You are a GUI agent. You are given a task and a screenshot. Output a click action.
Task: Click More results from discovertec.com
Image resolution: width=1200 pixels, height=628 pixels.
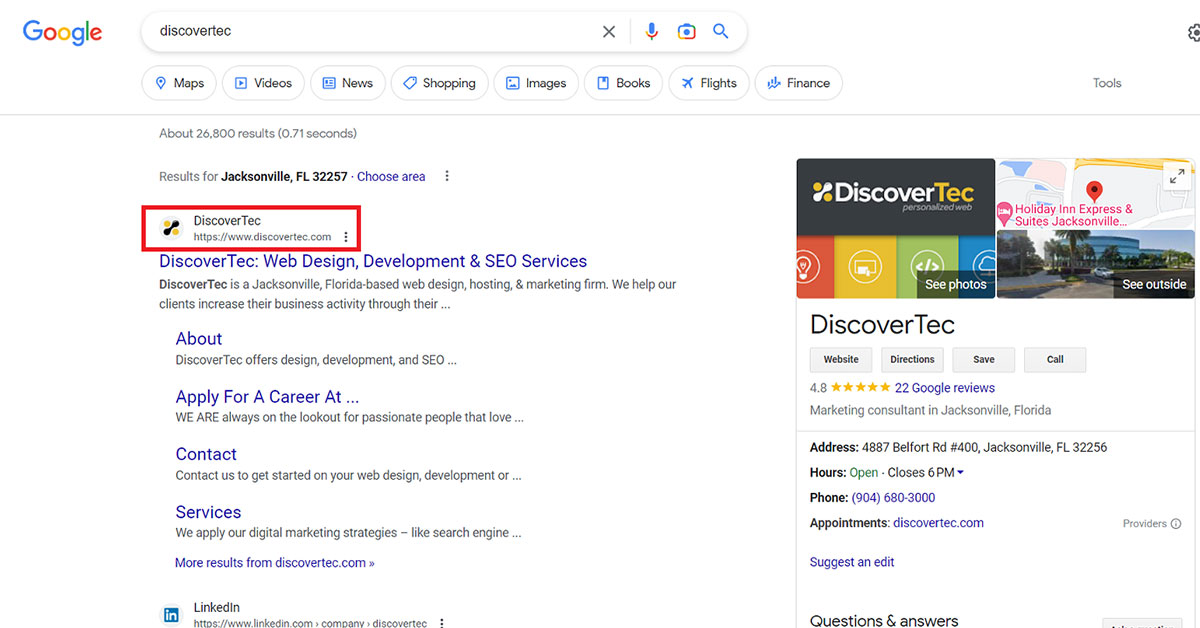(275, 563)
